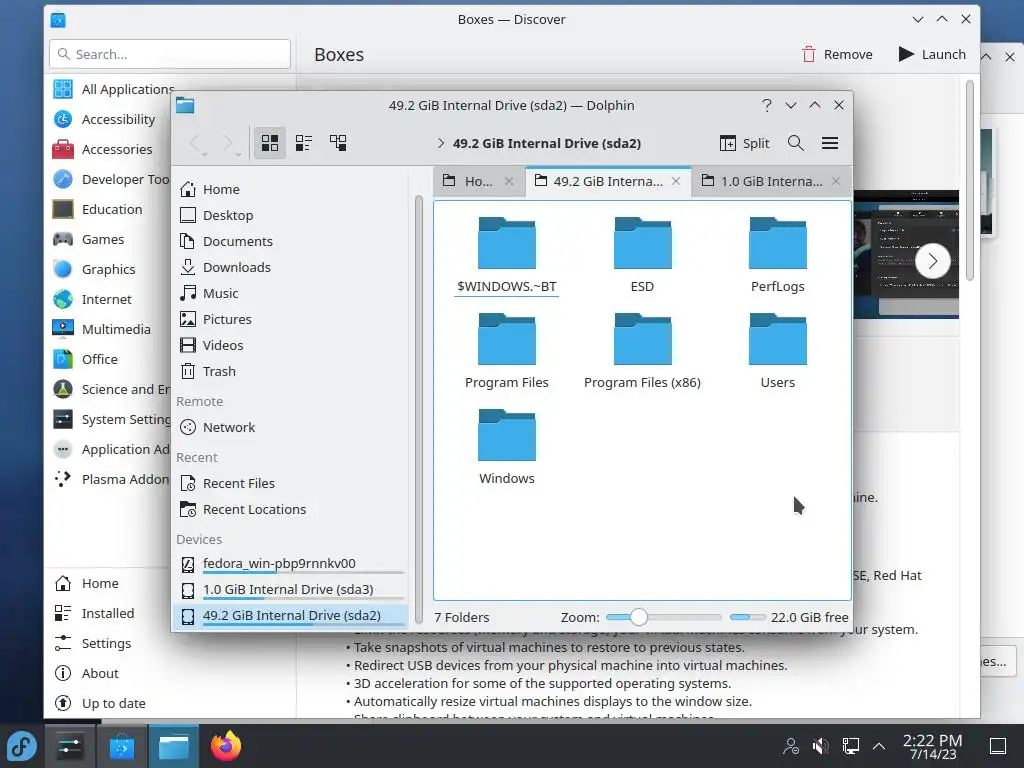Viewport: 1024px width, 768px height.
Task: Open Documents in places panel
Action: tap(293, 242)
